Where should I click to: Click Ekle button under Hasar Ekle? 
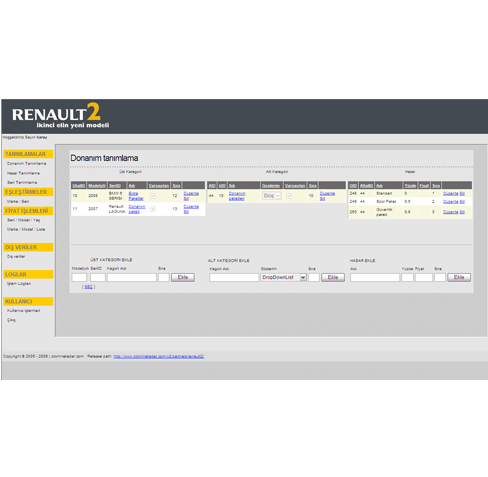coord(459,277)
